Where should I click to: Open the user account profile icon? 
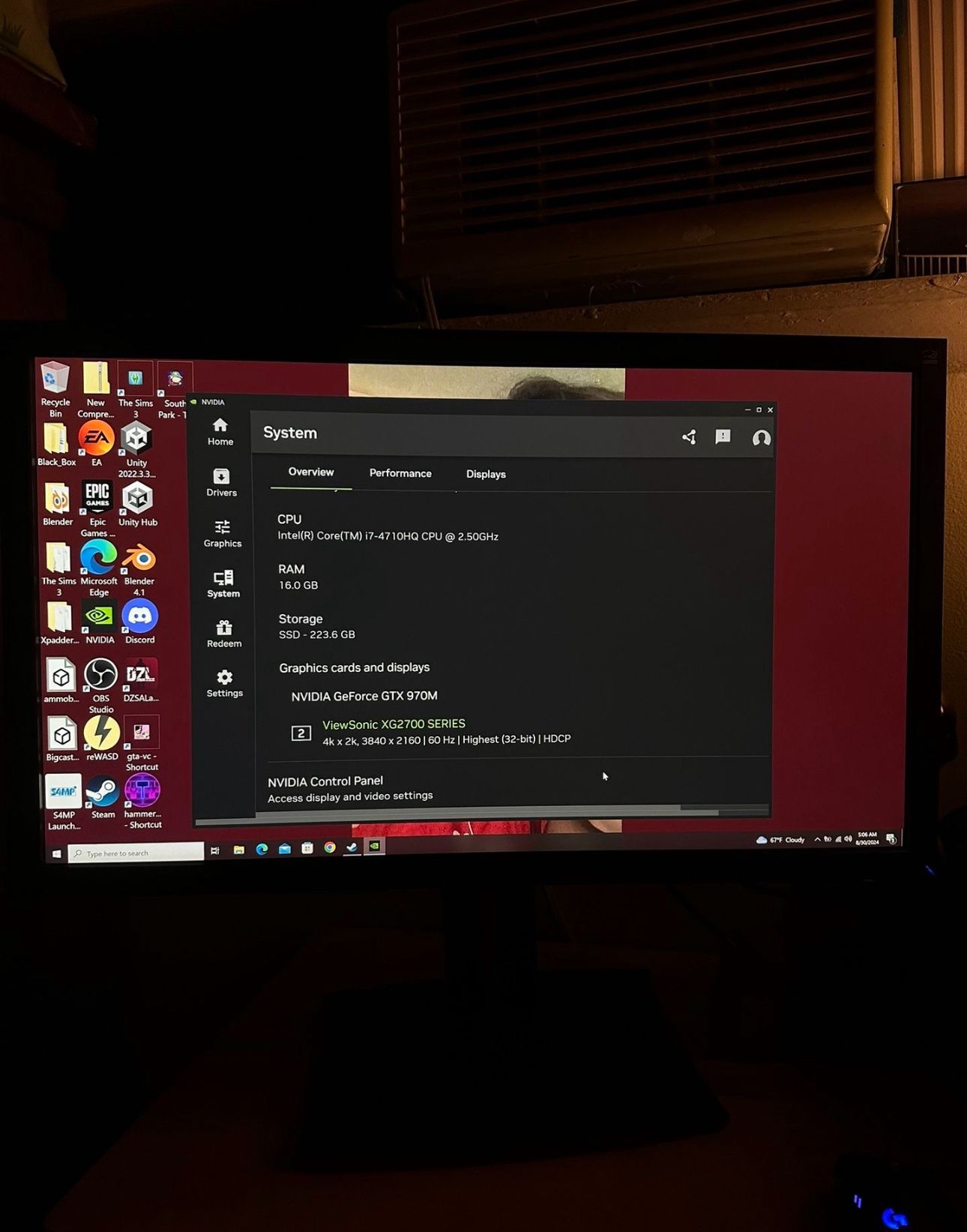(x=761, y=438)
